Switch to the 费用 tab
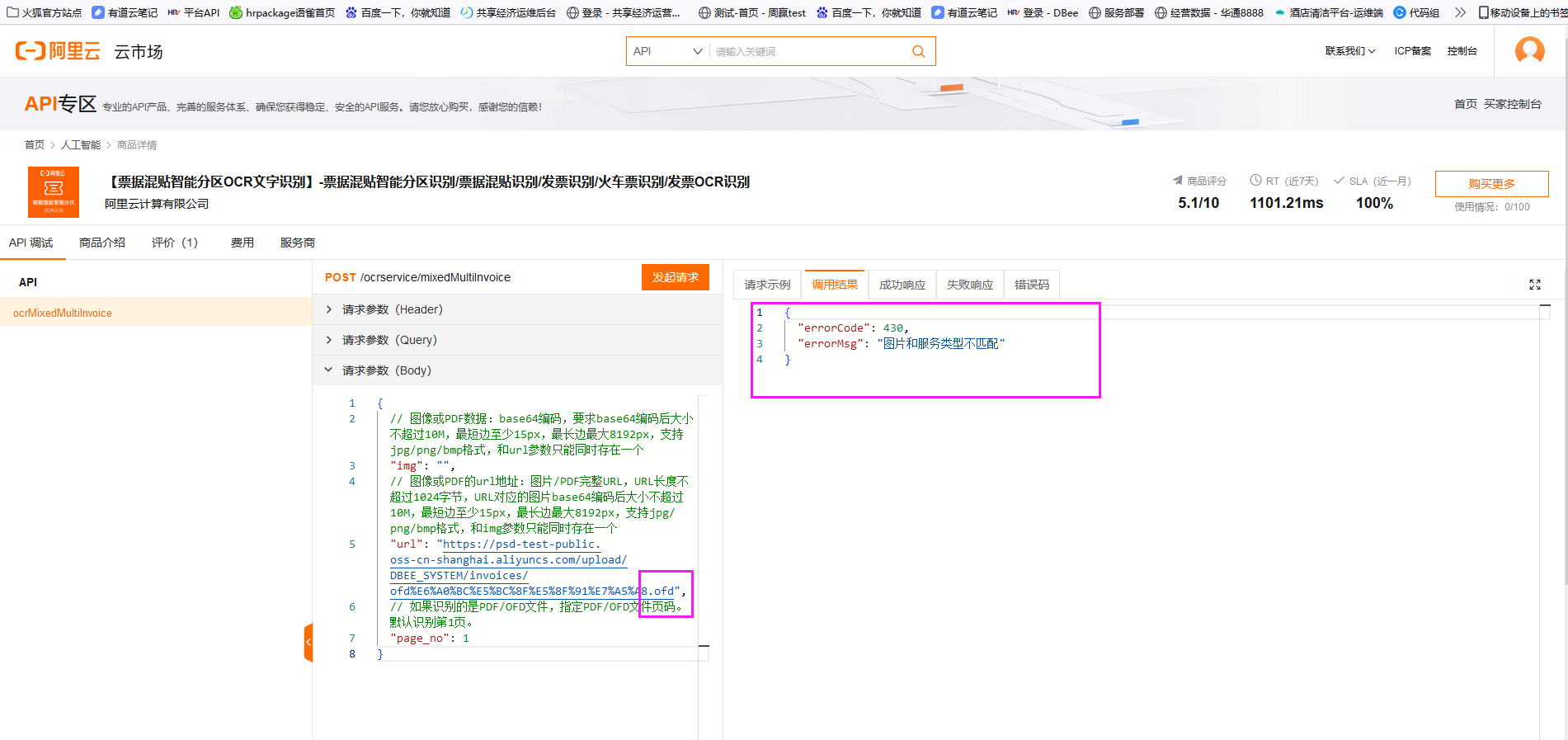The height and width of the screenshot is (740, 1568). click(242, 243)
